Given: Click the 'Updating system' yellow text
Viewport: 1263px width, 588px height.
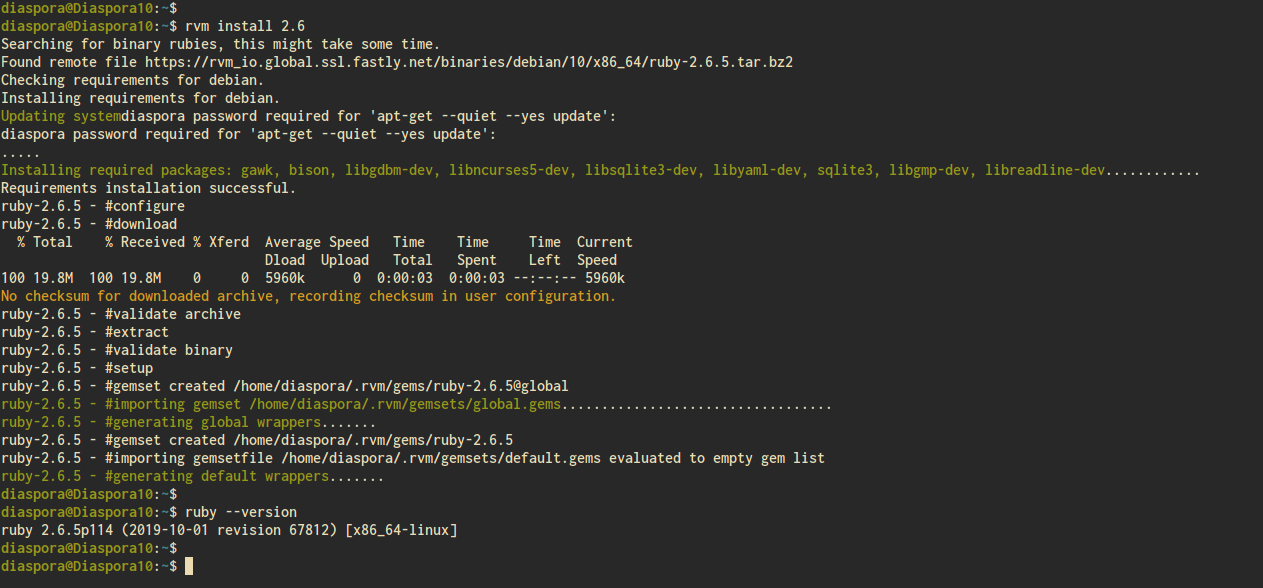Looking at the screenshot, I should [x=61, y=116].
